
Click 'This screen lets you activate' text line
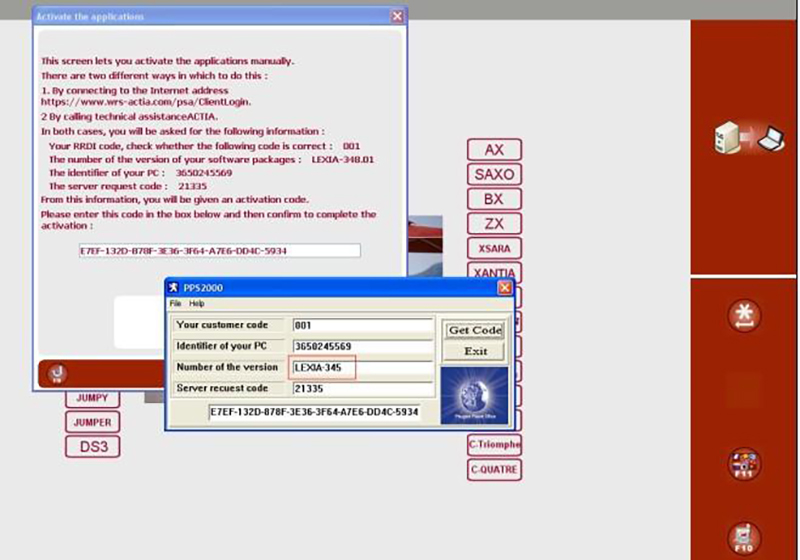167,61
